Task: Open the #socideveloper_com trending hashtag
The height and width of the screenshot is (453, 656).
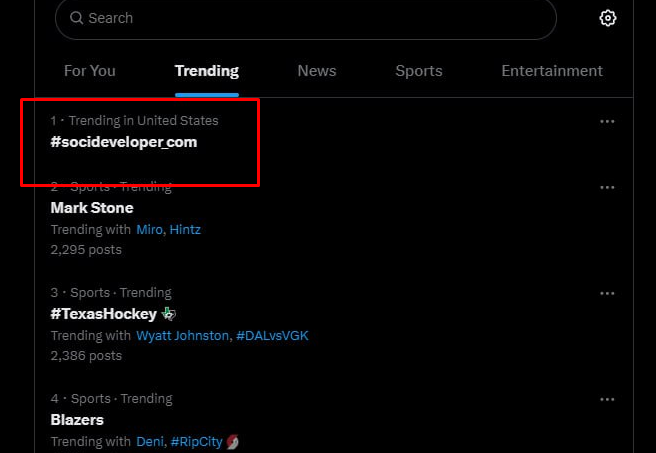Action: 123,142
